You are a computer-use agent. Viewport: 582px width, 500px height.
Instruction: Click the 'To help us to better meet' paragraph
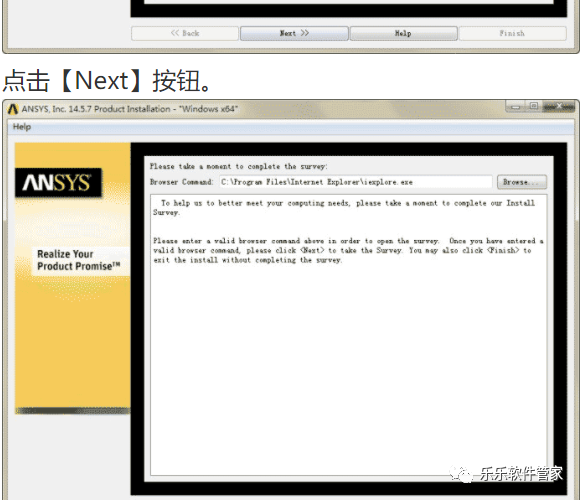(344, 208)
